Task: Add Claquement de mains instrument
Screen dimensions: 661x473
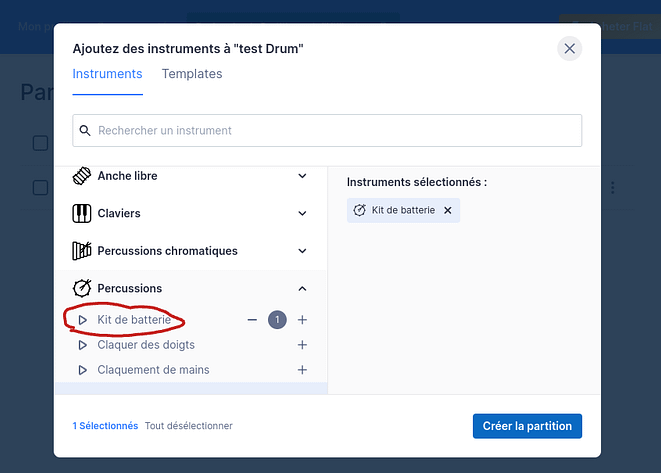Action: point(302,370)
